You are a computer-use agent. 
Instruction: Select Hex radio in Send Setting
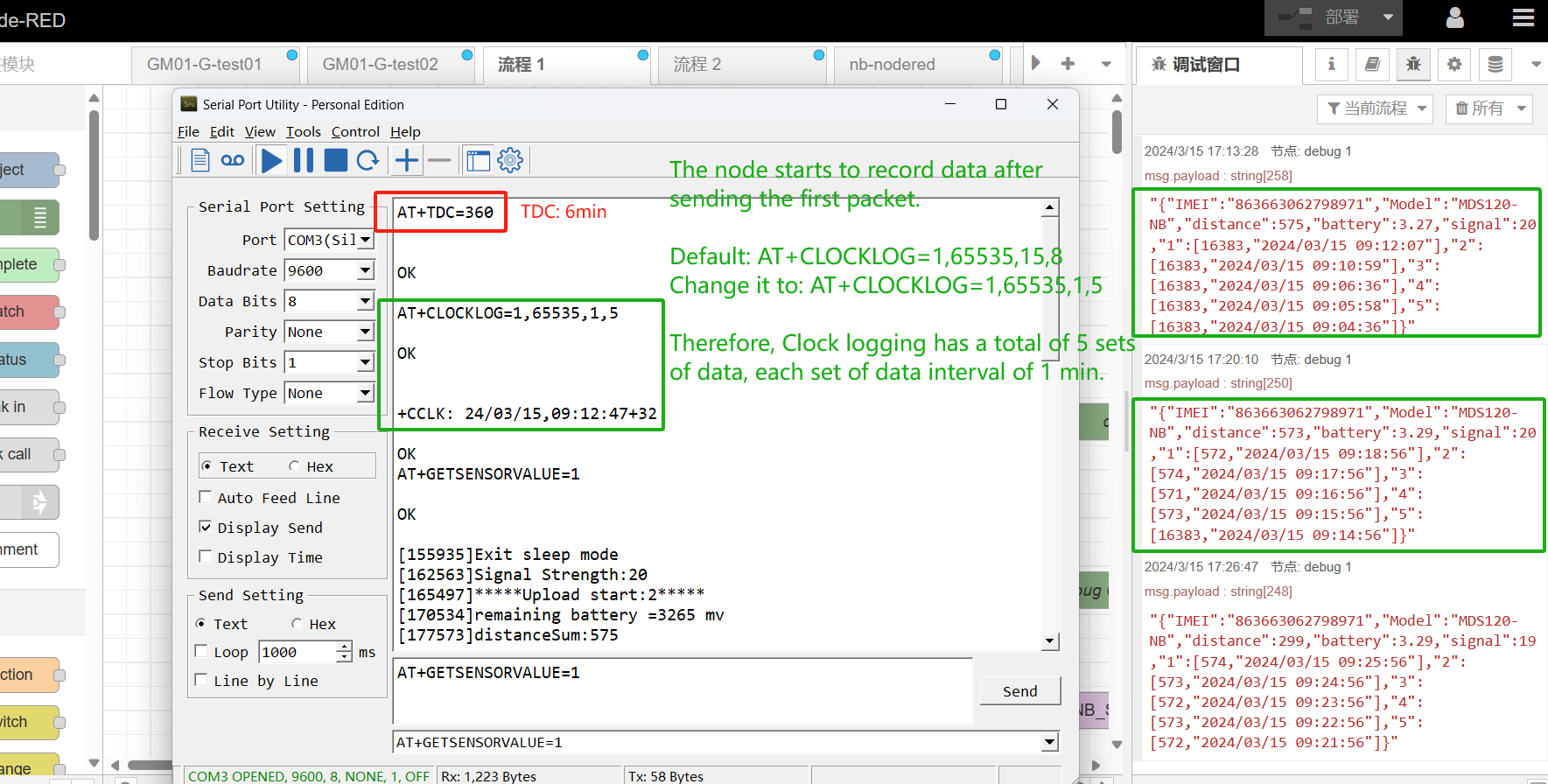pos(297,624)
